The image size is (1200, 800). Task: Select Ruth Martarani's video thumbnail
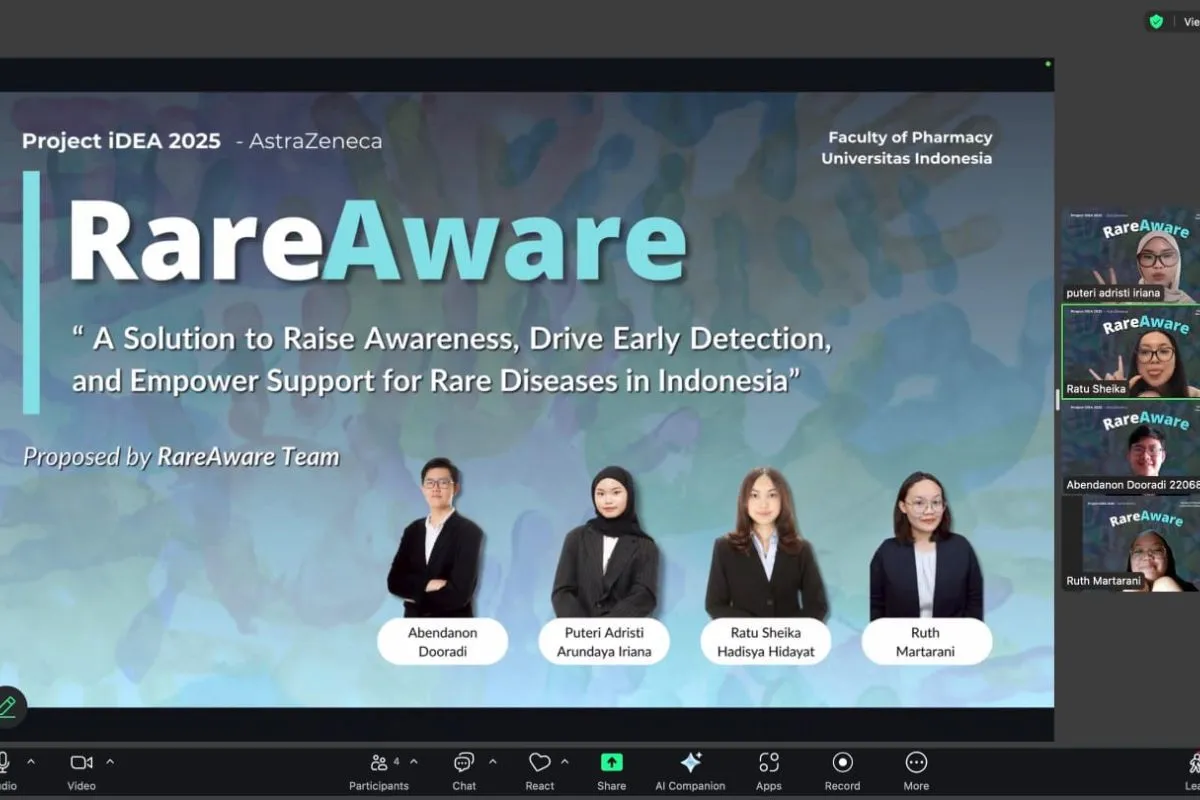coord(1130,543)
